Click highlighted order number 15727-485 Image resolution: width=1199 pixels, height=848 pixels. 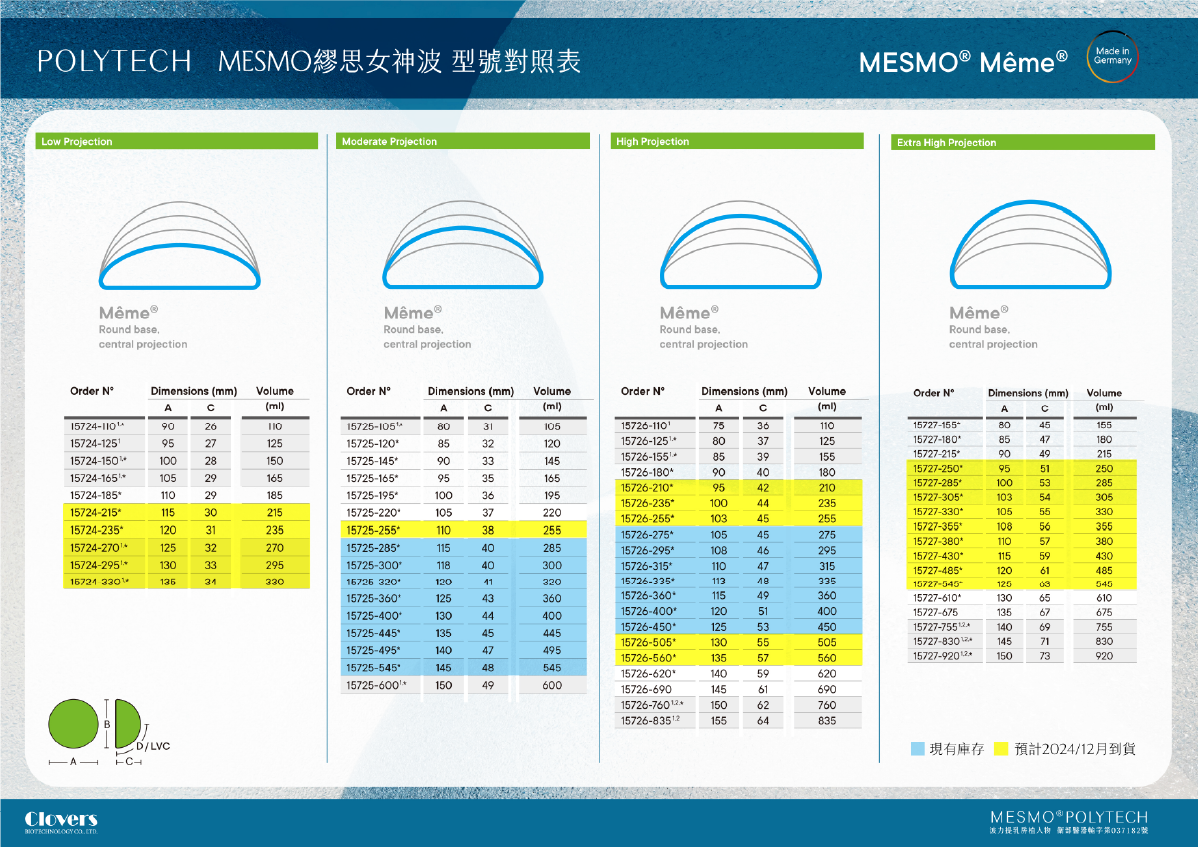(x=937, y=570)
